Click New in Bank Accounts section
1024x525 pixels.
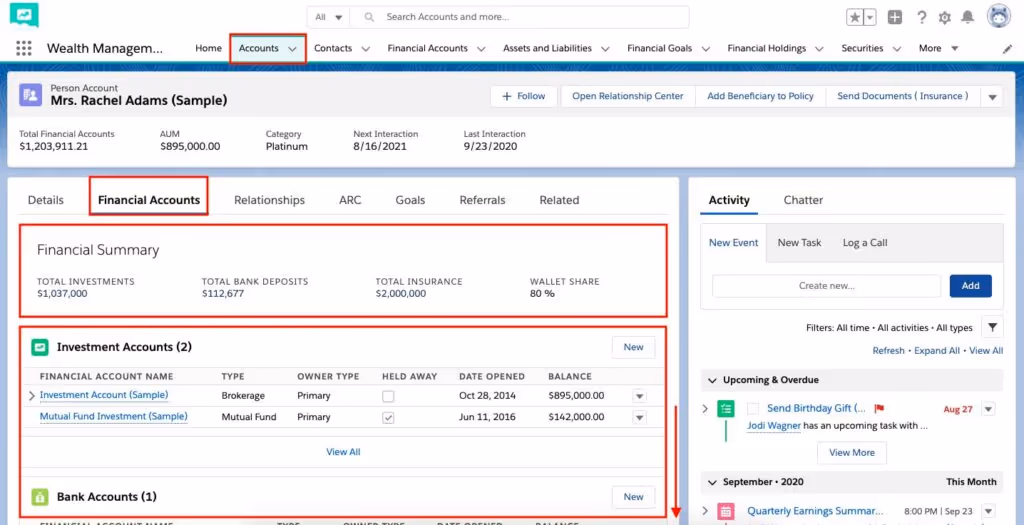(633, 497)
